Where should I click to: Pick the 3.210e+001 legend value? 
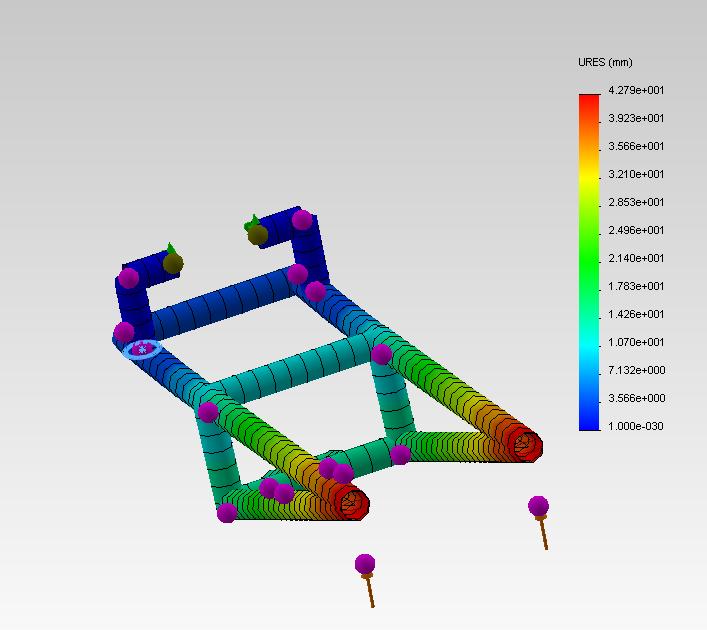(x=636, y=174)
